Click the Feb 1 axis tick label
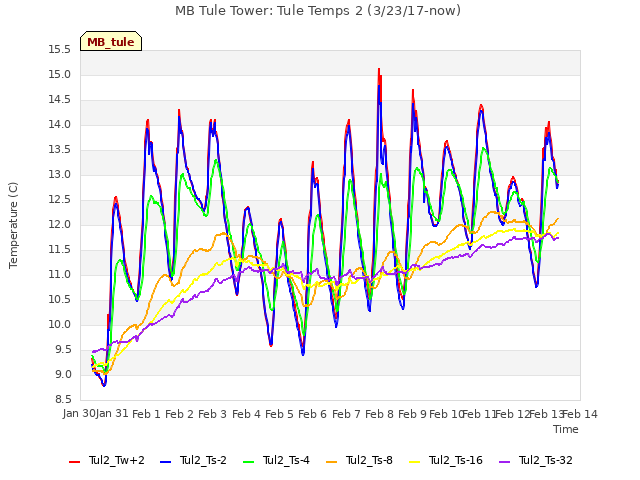 coord(147,414)
